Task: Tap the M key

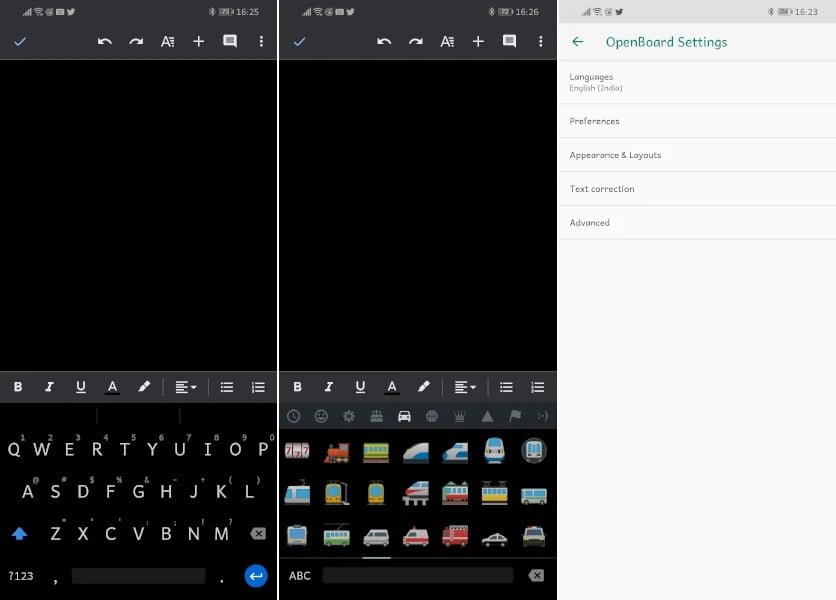Action: [221, 533]
